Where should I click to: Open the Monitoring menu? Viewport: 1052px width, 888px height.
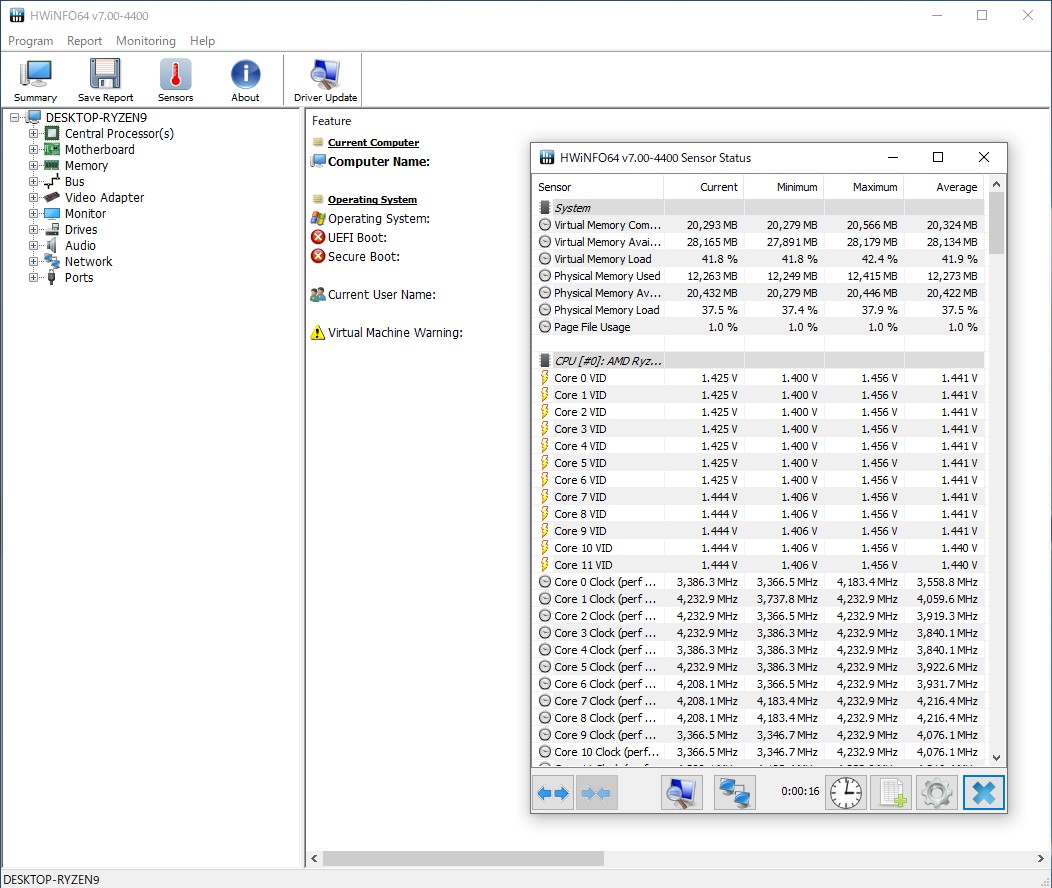[x=146, y=41]
